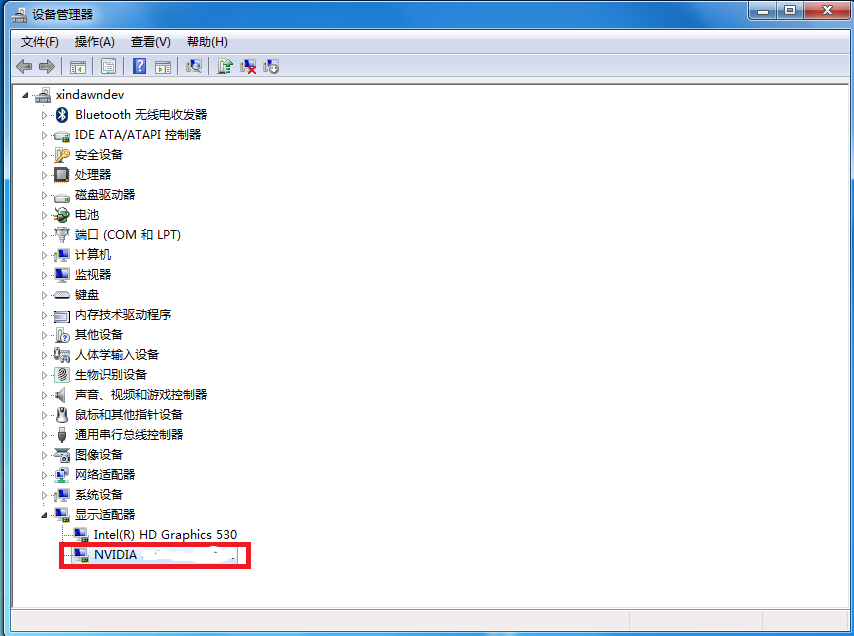This screenshot has height=636, width=854.
Task: Open the 操作(A) menu
Action: tap(94, 41)
